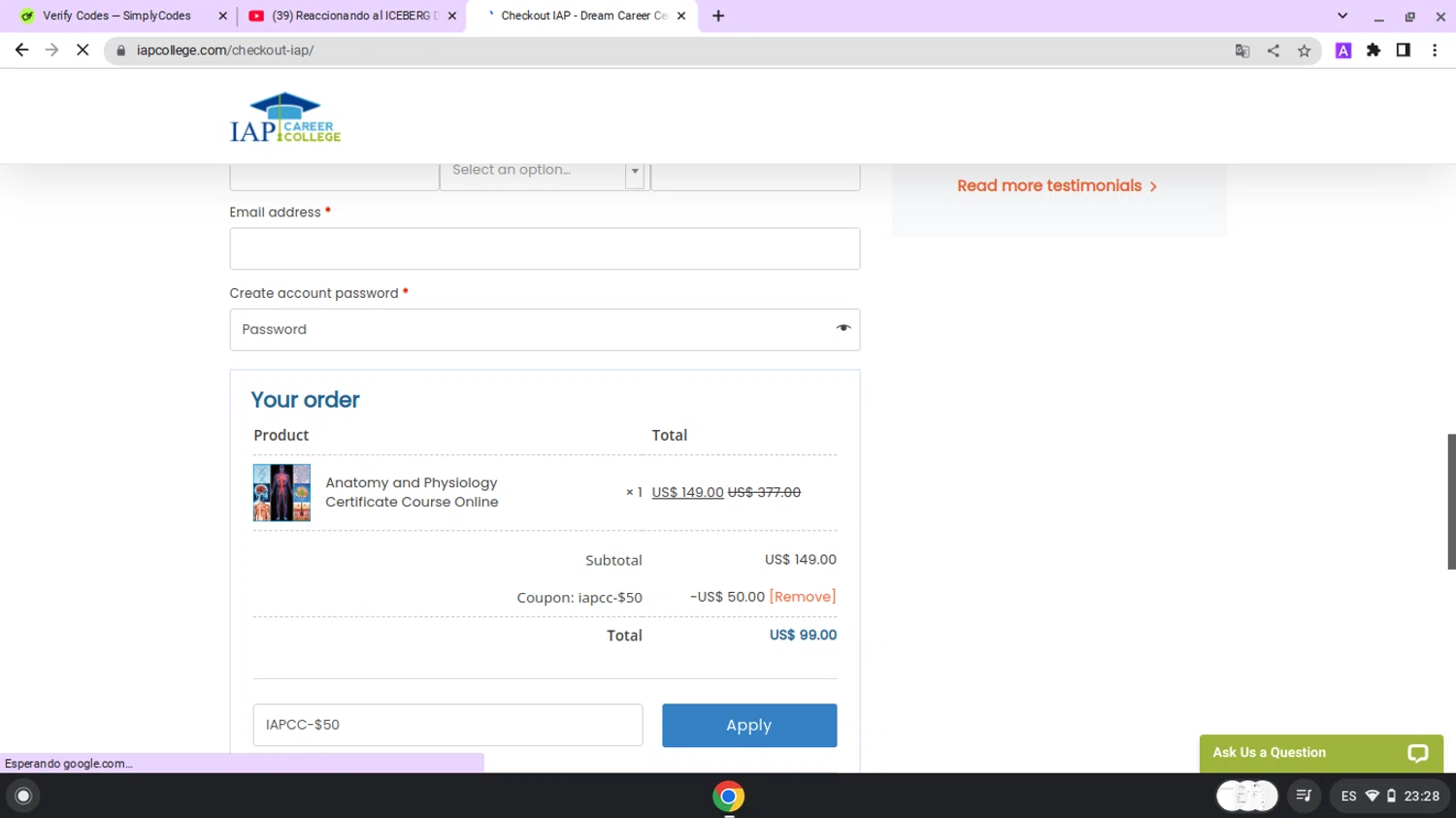Click the US$ 149.00 sale price
1456x818 pixels.
687,492
